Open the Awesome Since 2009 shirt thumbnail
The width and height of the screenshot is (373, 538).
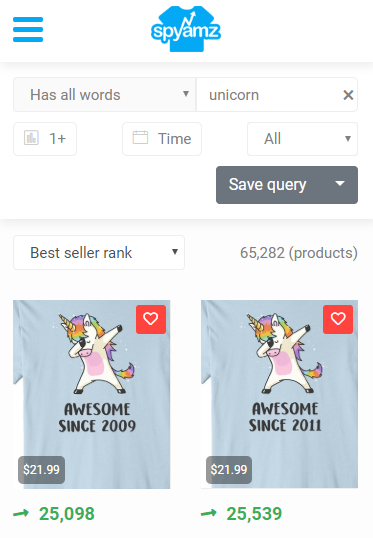pos(92,395)
